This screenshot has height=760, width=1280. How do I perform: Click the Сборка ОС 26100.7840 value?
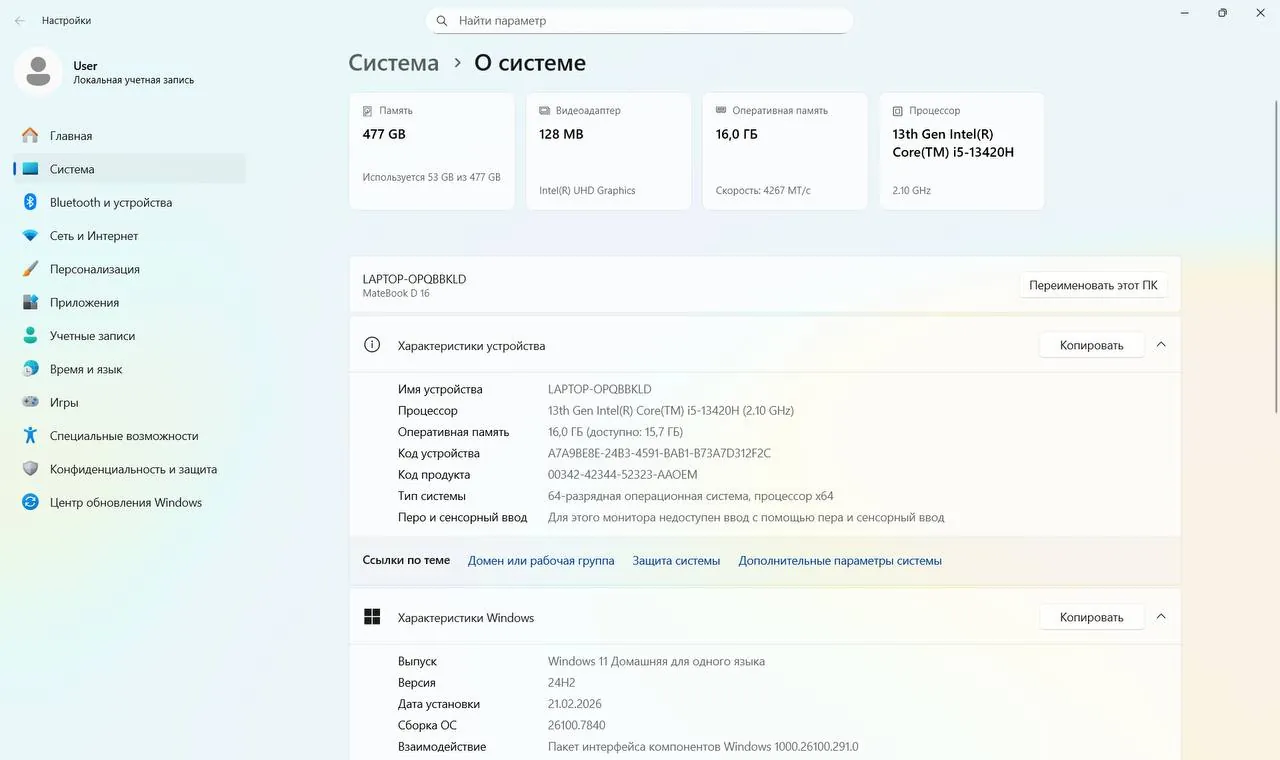click(x=577, y=725)
